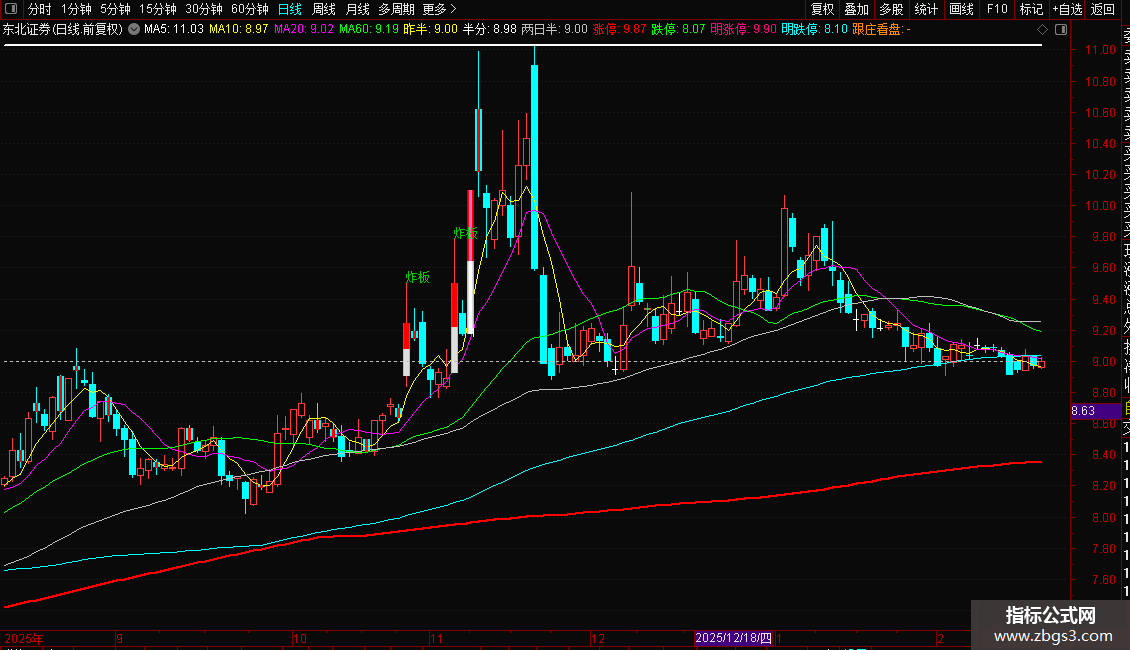Click the 叠加 overlay button
The width and height of the screenshot is (1130, 650).
point(857,9)
